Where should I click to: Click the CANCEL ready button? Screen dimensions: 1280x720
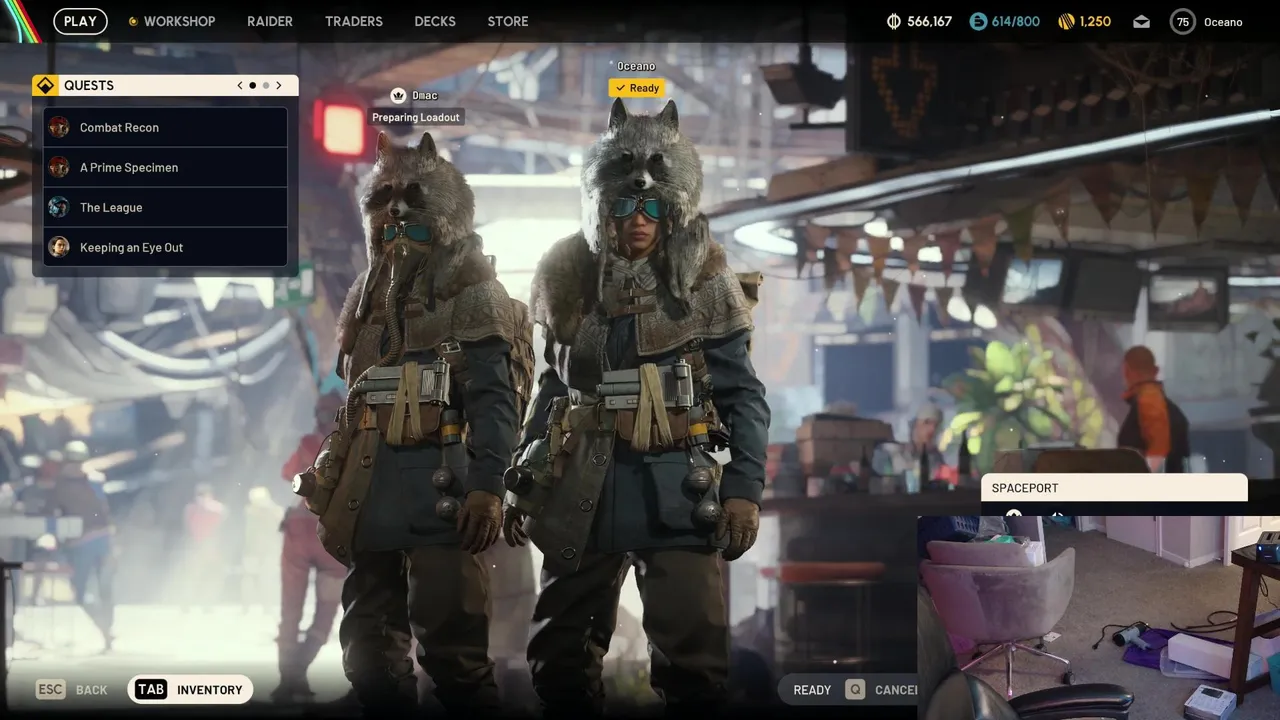coord(896,690)
